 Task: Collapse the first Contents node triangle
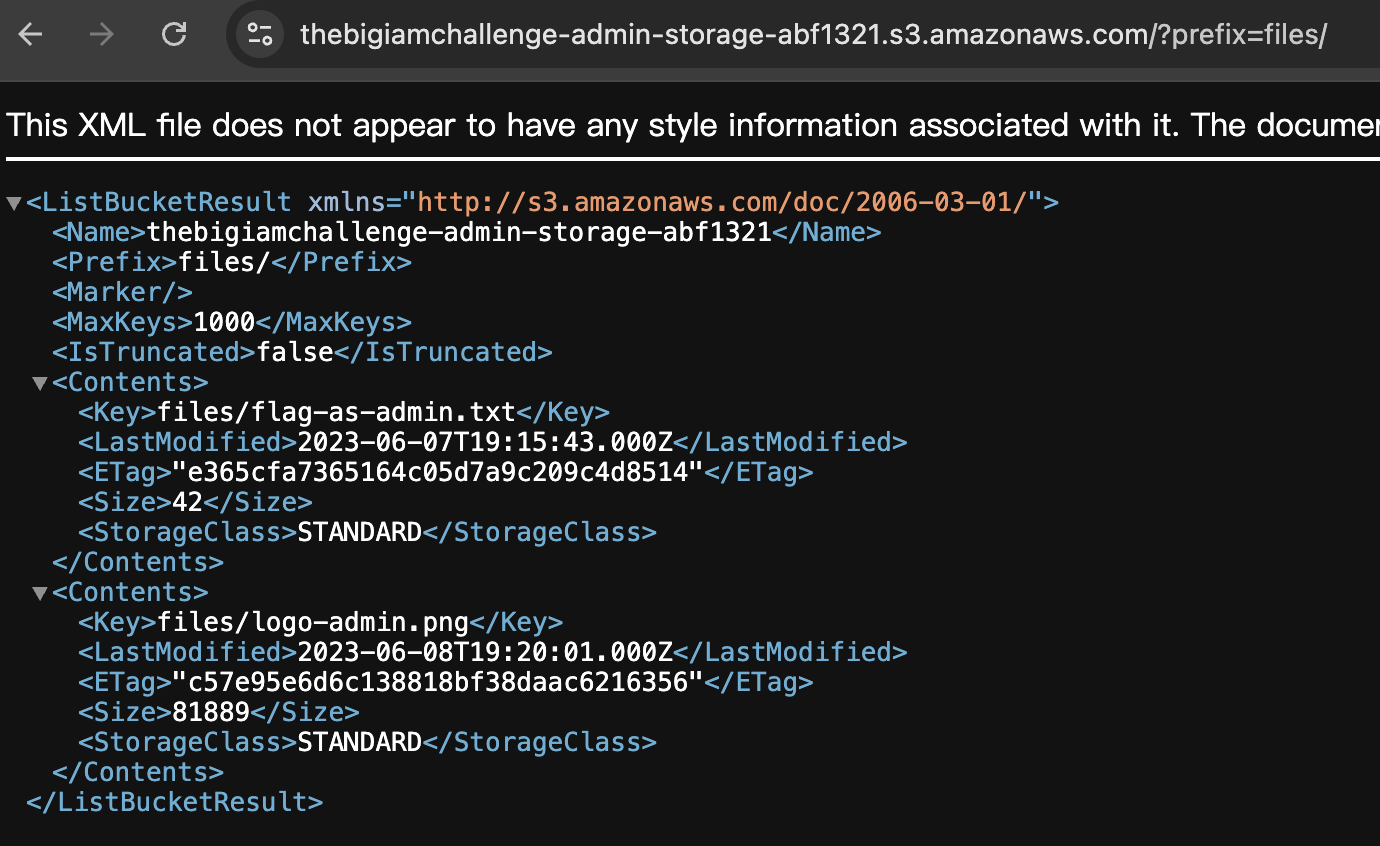(x=40, y=383)
